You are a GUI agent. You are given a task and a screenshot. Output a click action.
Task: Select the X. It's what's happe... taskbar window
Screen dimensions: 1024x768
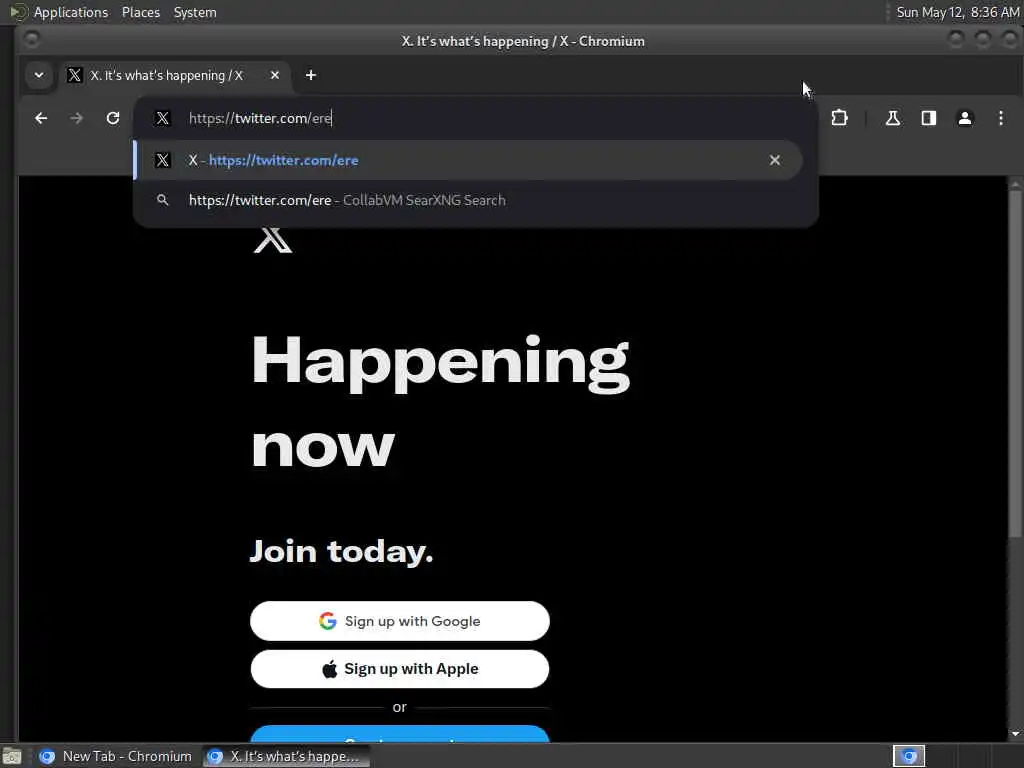[x=285, y=756]
